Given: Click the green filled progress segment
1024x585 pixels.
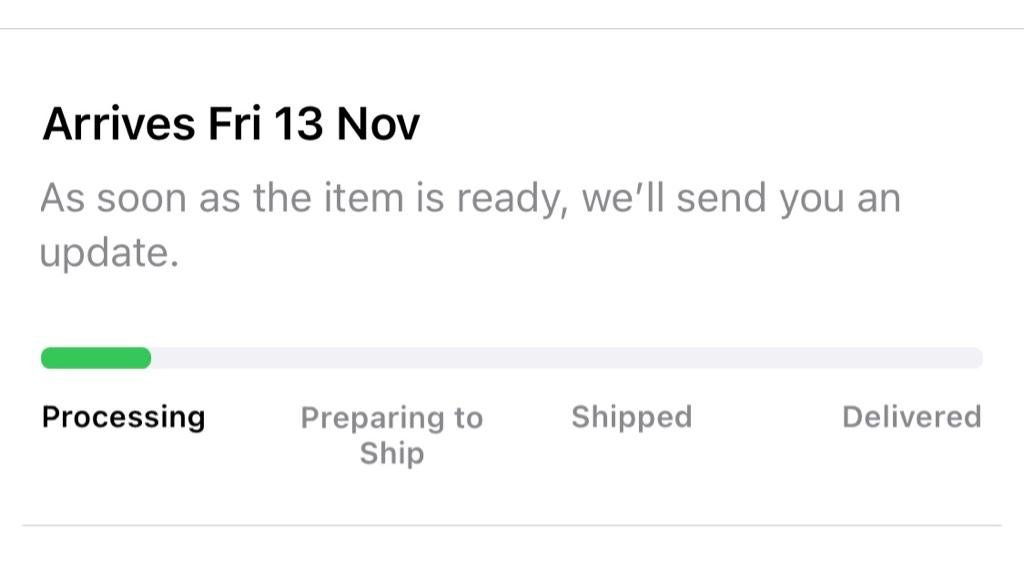Looking at the screenshot, I should 96,358.
